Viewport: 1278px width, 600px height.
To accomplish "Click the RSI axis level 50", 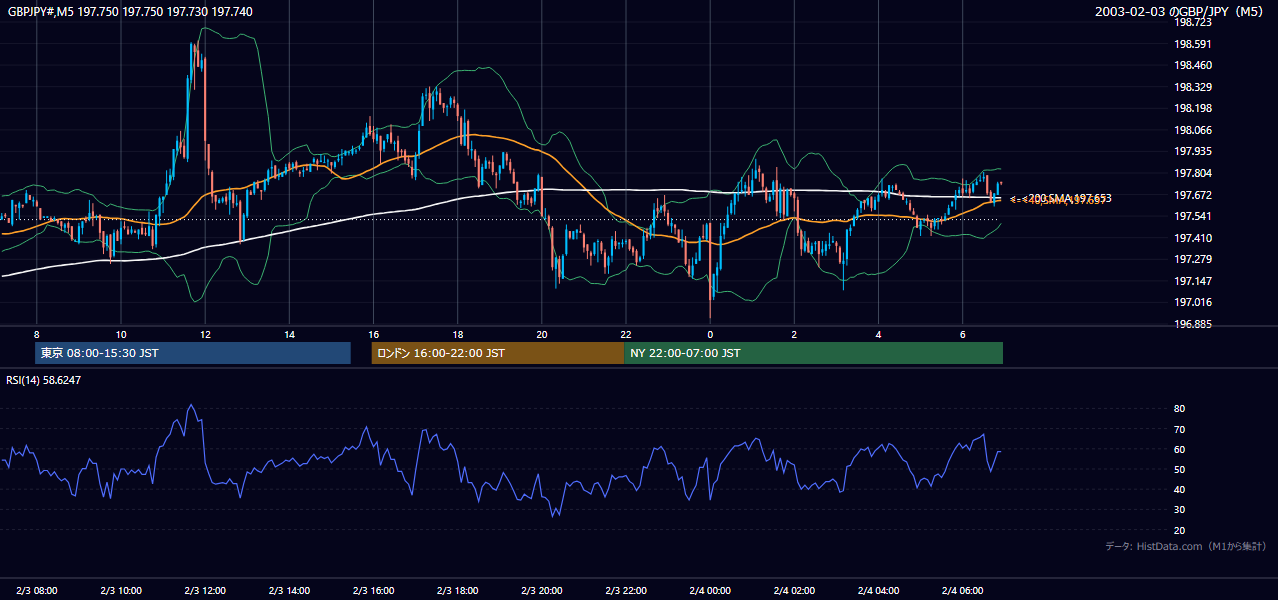I will [x=1179, y=469].
